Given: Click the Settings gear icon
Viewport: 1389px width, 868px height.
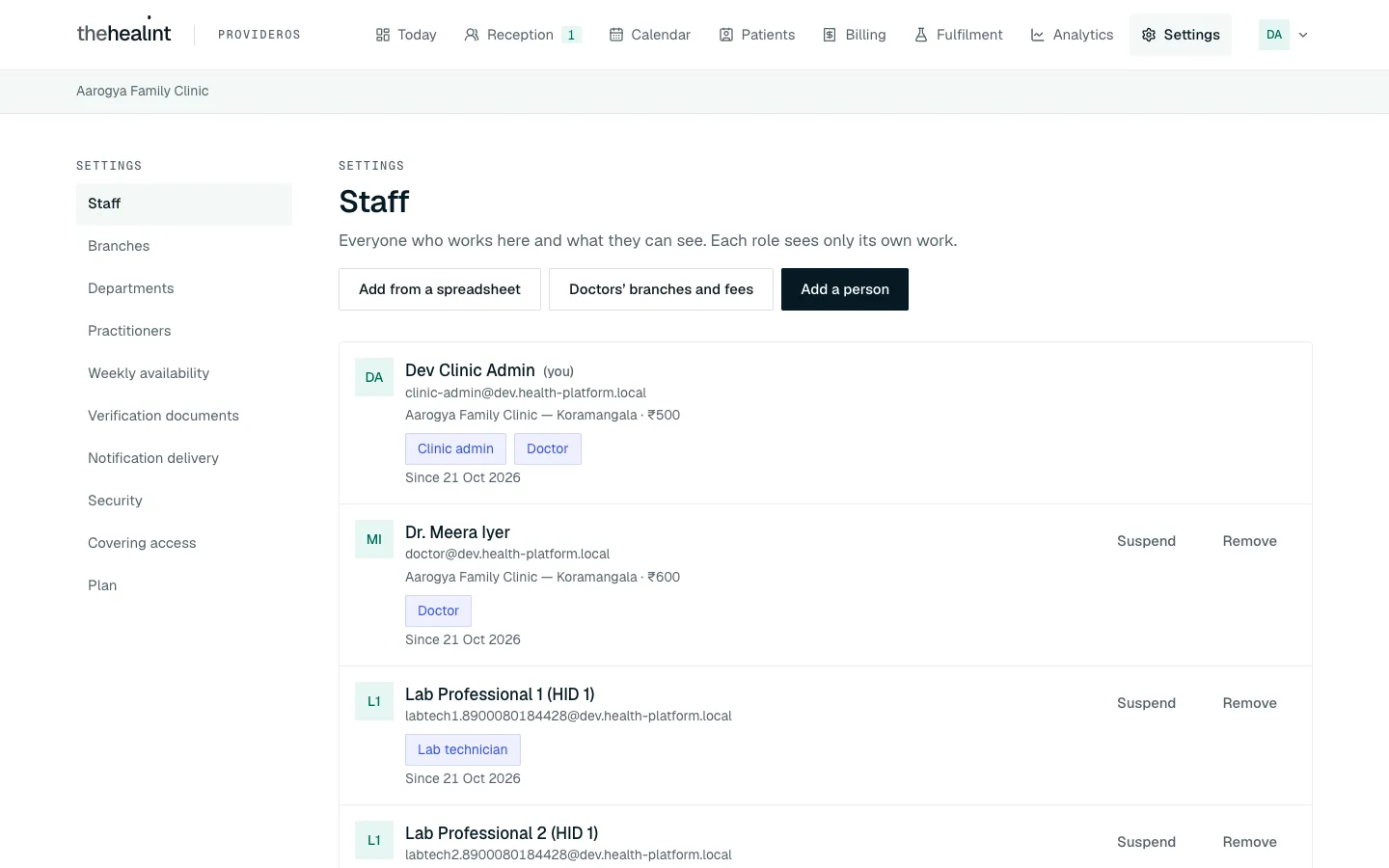Looking at the screenshot, I should click(x=1149, y=35).
